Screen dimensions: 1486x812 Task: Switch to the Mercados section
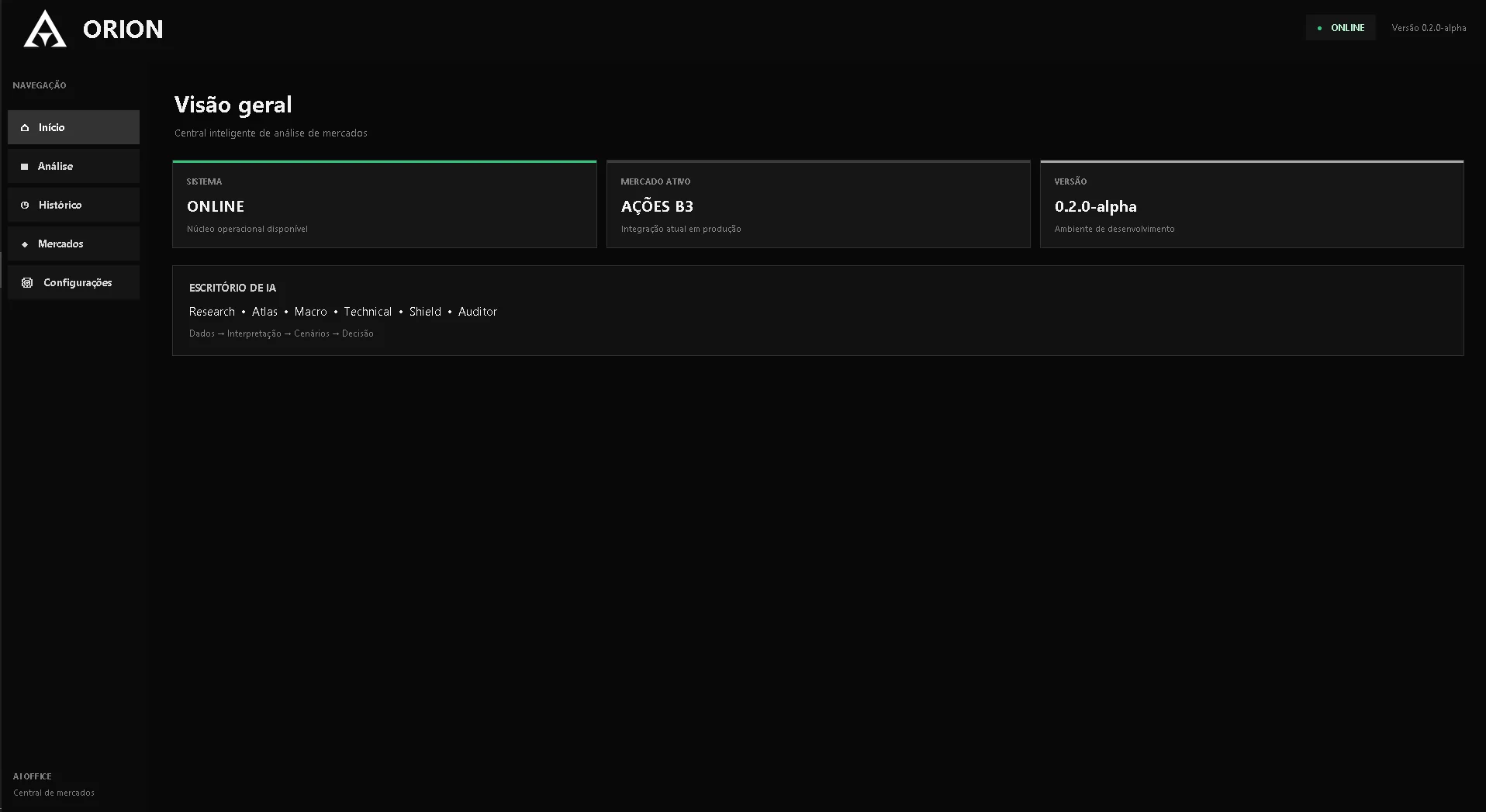(x=74, y=244)
